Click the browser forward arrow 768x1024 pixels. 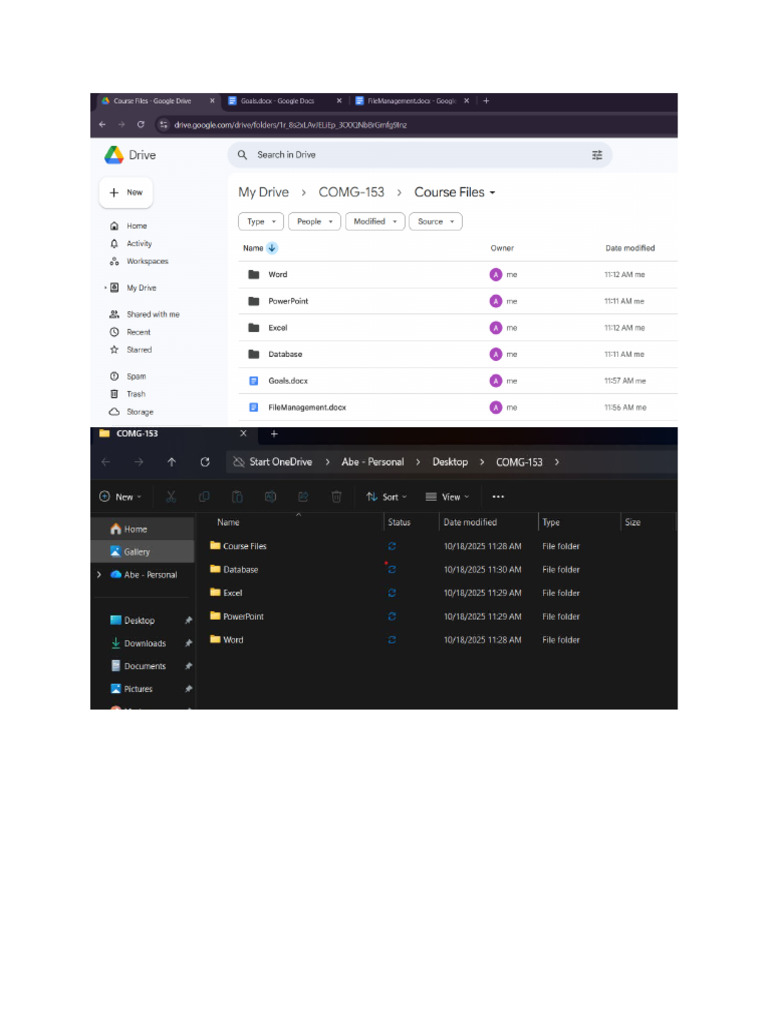(121, 124)
